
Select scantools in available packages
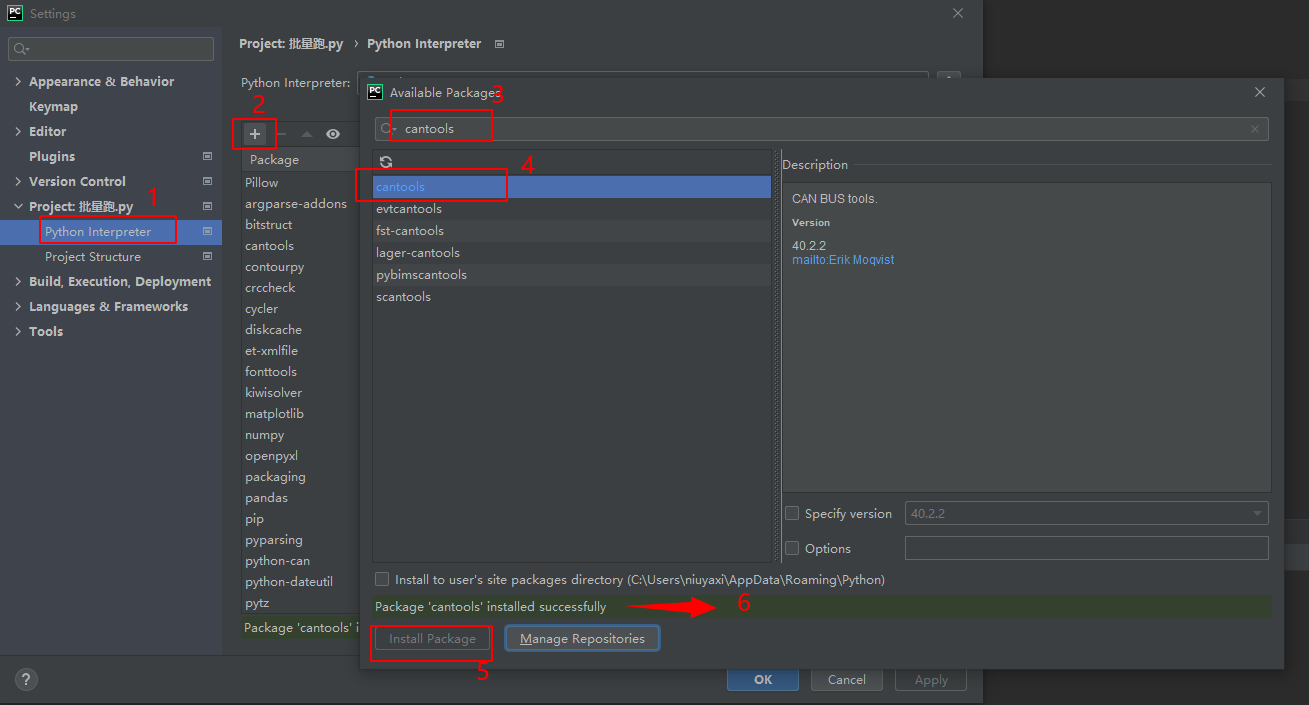click(x=571, y=297)
